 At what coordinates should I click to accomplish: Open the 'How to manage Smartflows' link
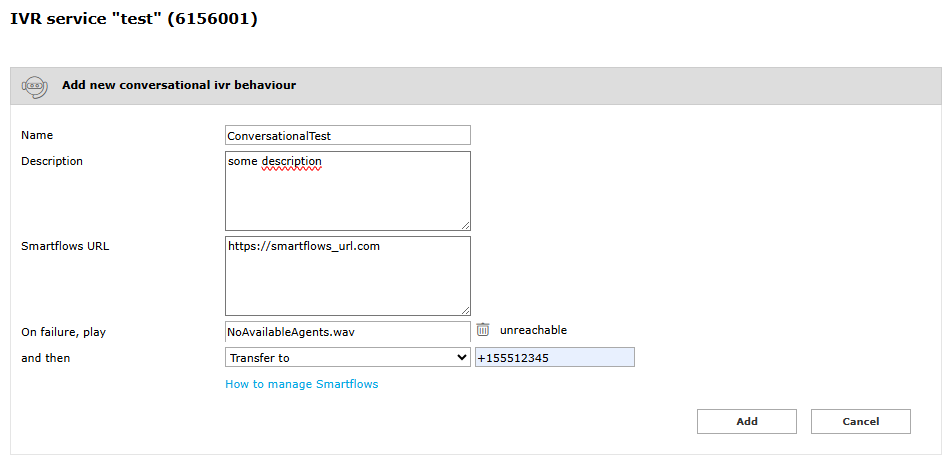click(x=301, y=384)
